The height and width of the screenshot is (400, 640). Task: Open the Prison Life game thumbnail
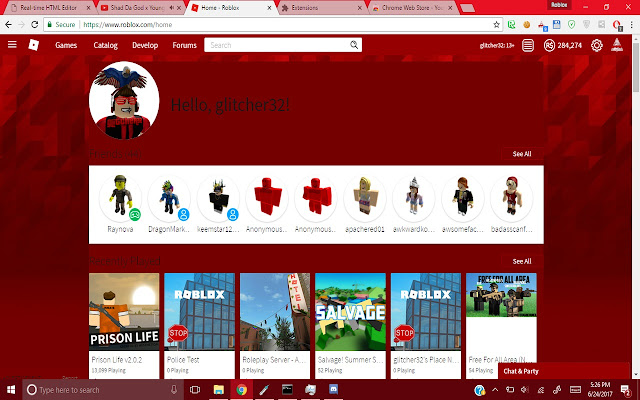pos(124,312)
